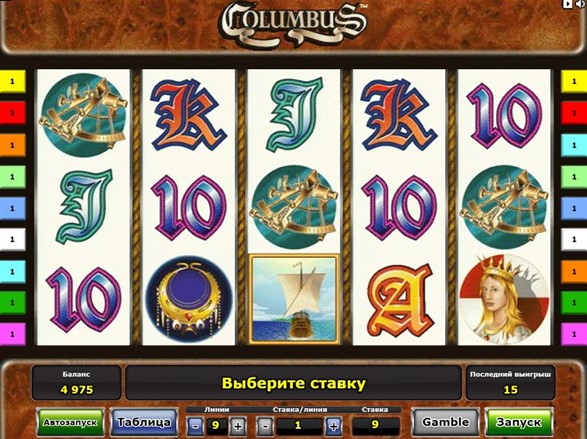Select the yellow payline marker on left

click(x=13, y=81)
